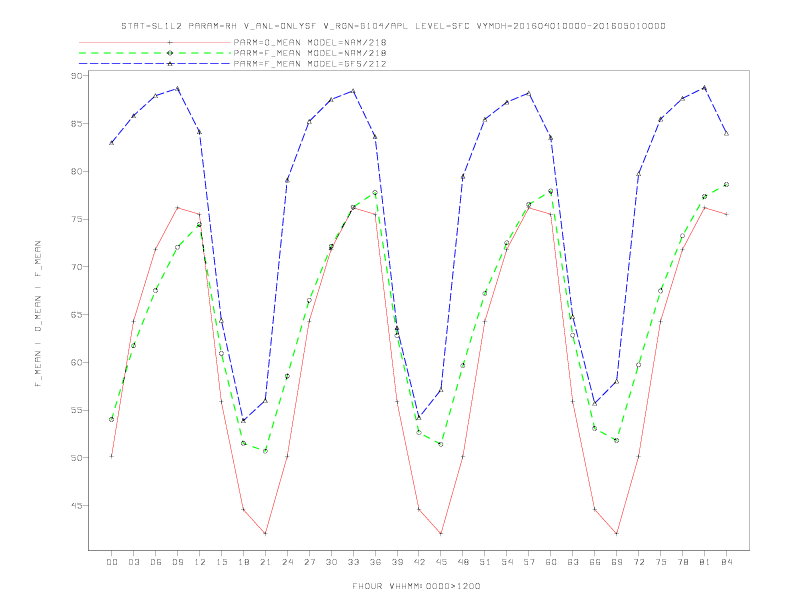Click the green dashed legend line sample
The height and width of the screenshot is (612, 792).
[155, 53]
